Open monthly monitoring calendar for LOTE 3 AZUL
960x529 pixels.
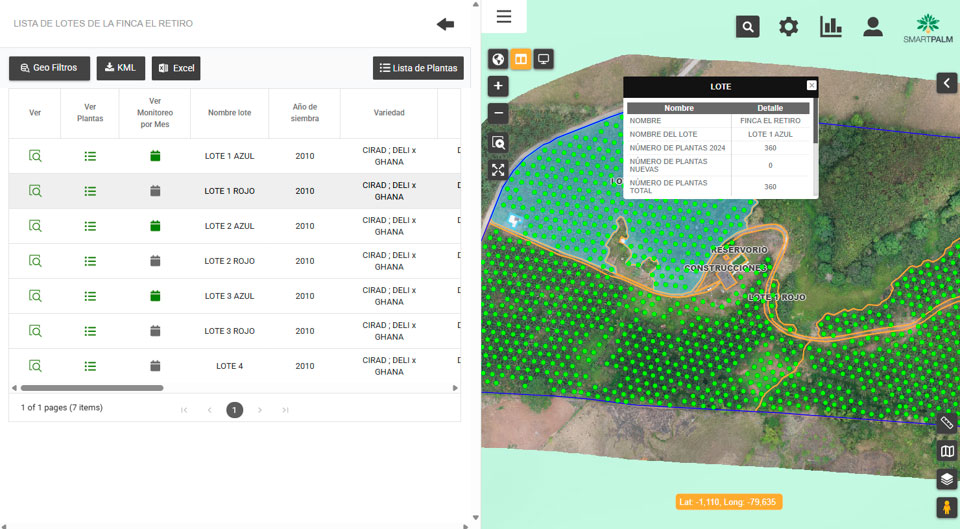pos(155,296)
